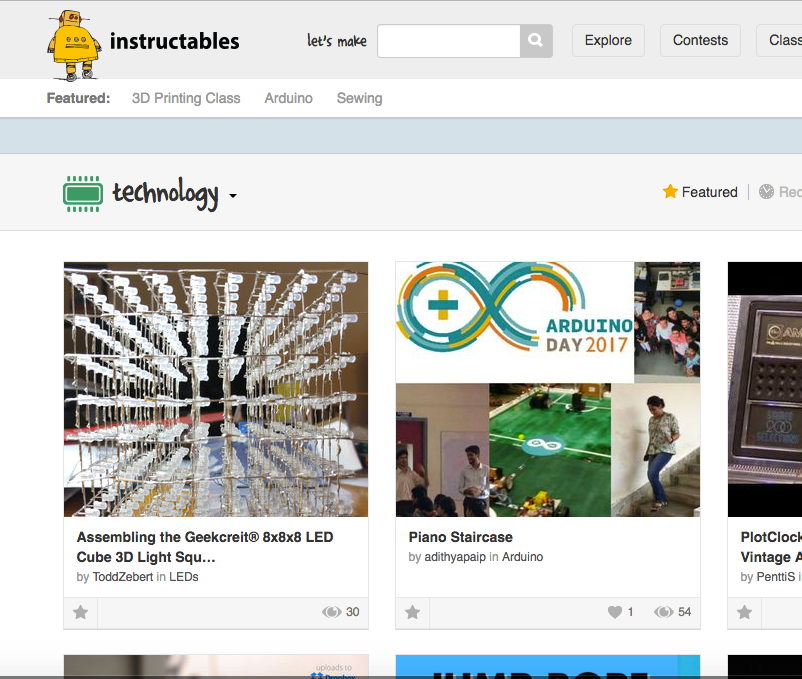Open the Dropbox uploads project thumbnail
Viewport: 802px width, 679px height.
click(x=216, y=667)
